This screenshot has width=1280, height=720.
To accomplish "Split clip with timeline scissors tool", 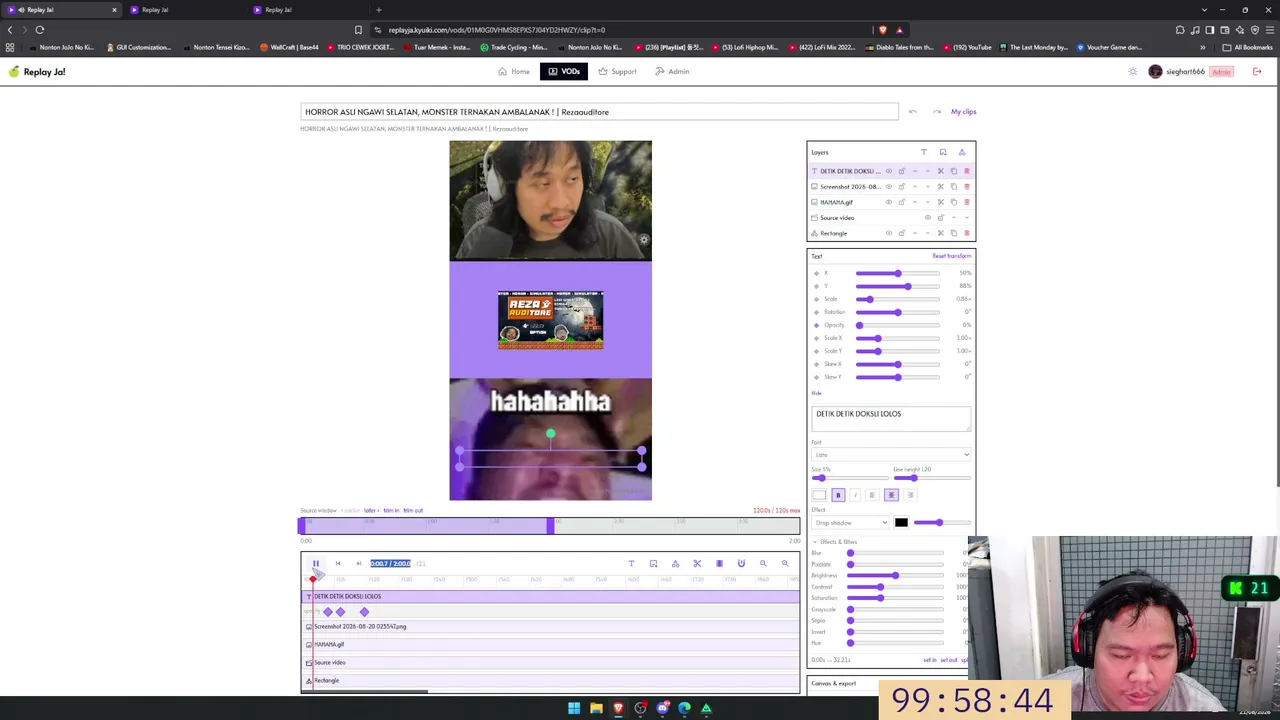I will coord(697,564).
